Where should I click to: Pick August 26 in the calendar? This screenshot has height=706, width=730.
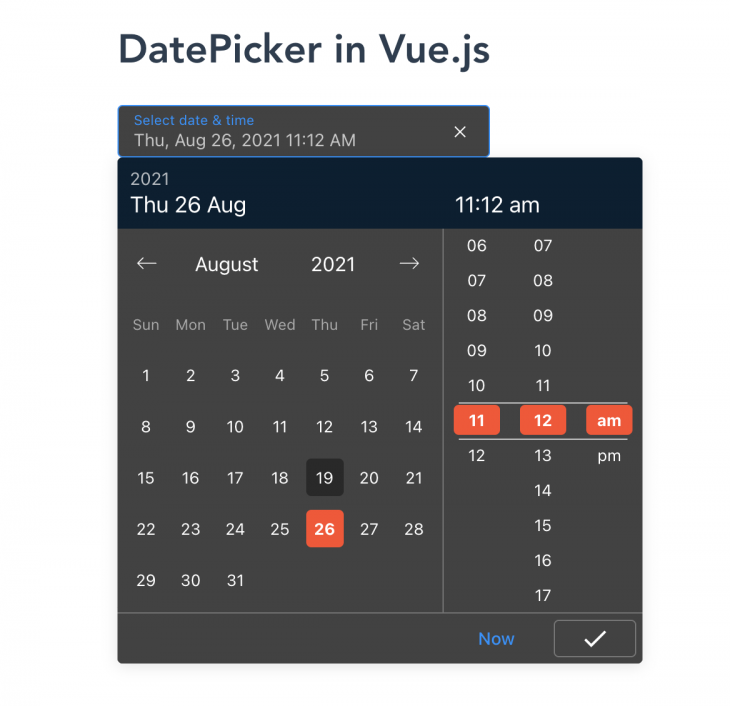(x=324, y=529)
